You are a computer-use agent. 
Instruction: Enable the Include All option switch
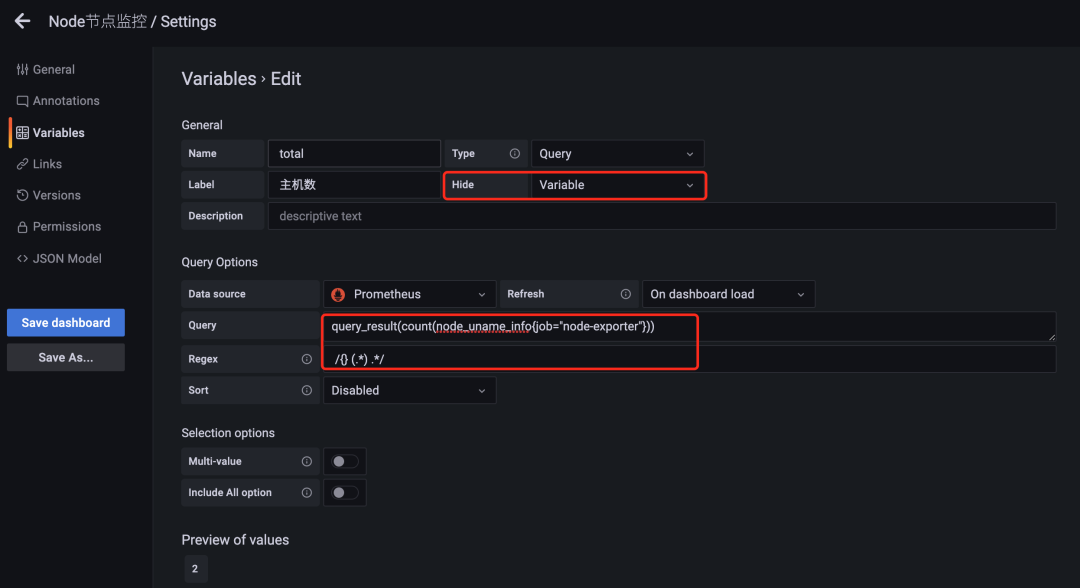(345, 493)
